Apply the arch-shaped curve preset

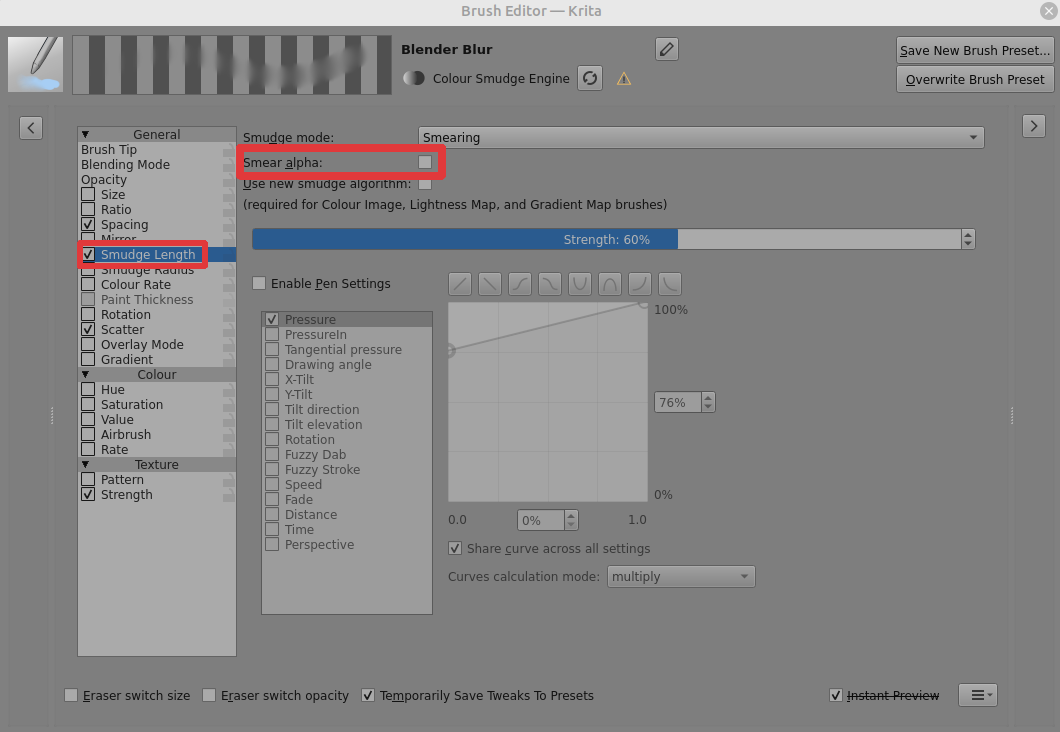tap(610, 284)
